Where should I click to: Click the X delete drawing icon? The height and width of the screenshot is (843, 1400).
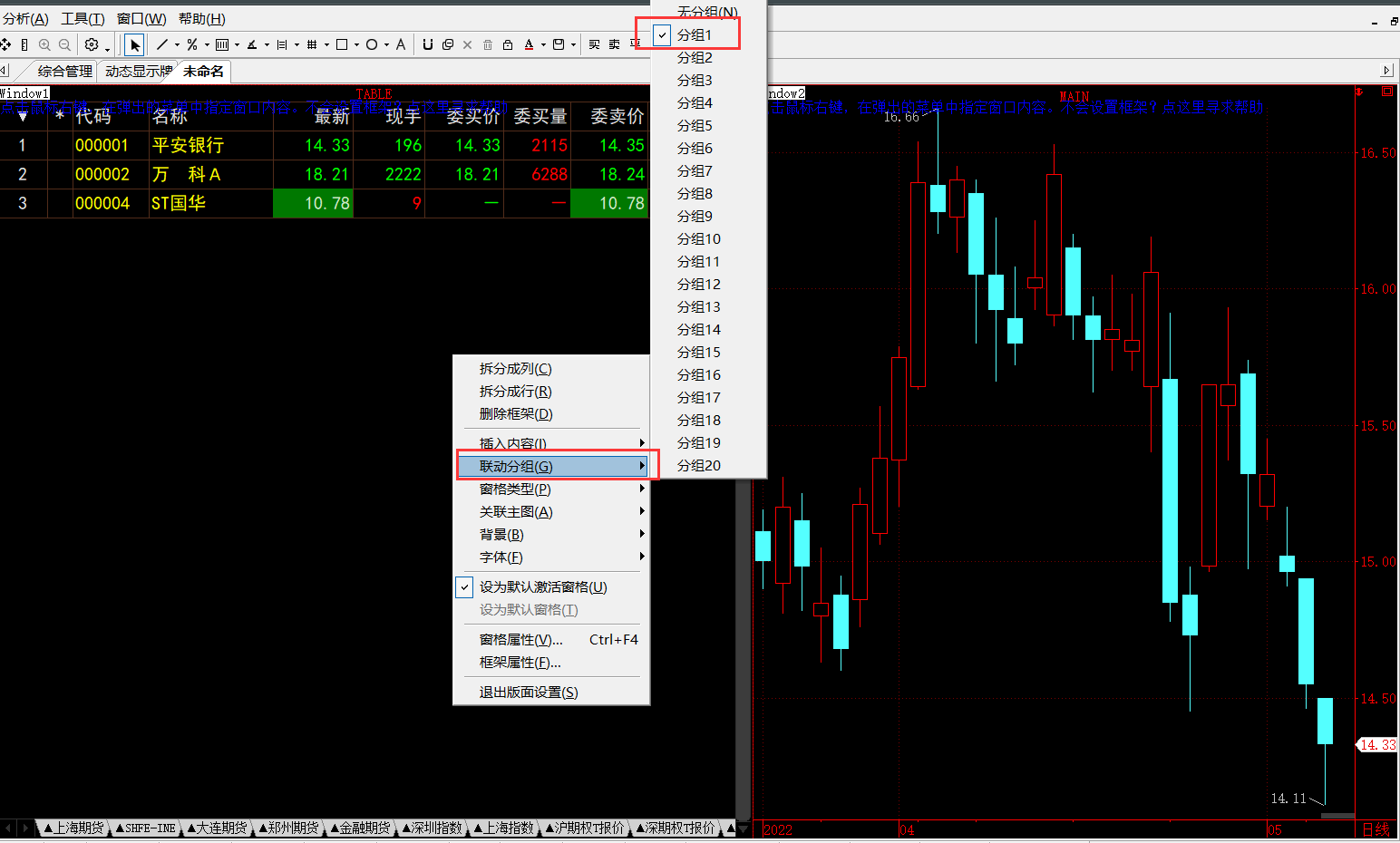pos(468,44)
